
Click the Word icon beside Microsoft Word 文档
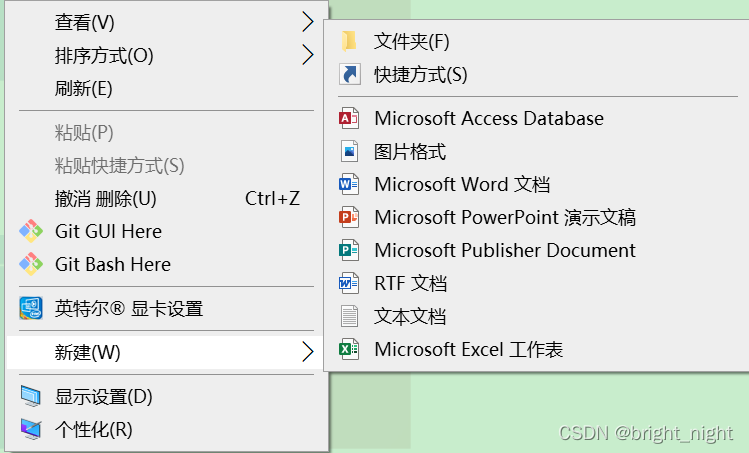[349, 184]
